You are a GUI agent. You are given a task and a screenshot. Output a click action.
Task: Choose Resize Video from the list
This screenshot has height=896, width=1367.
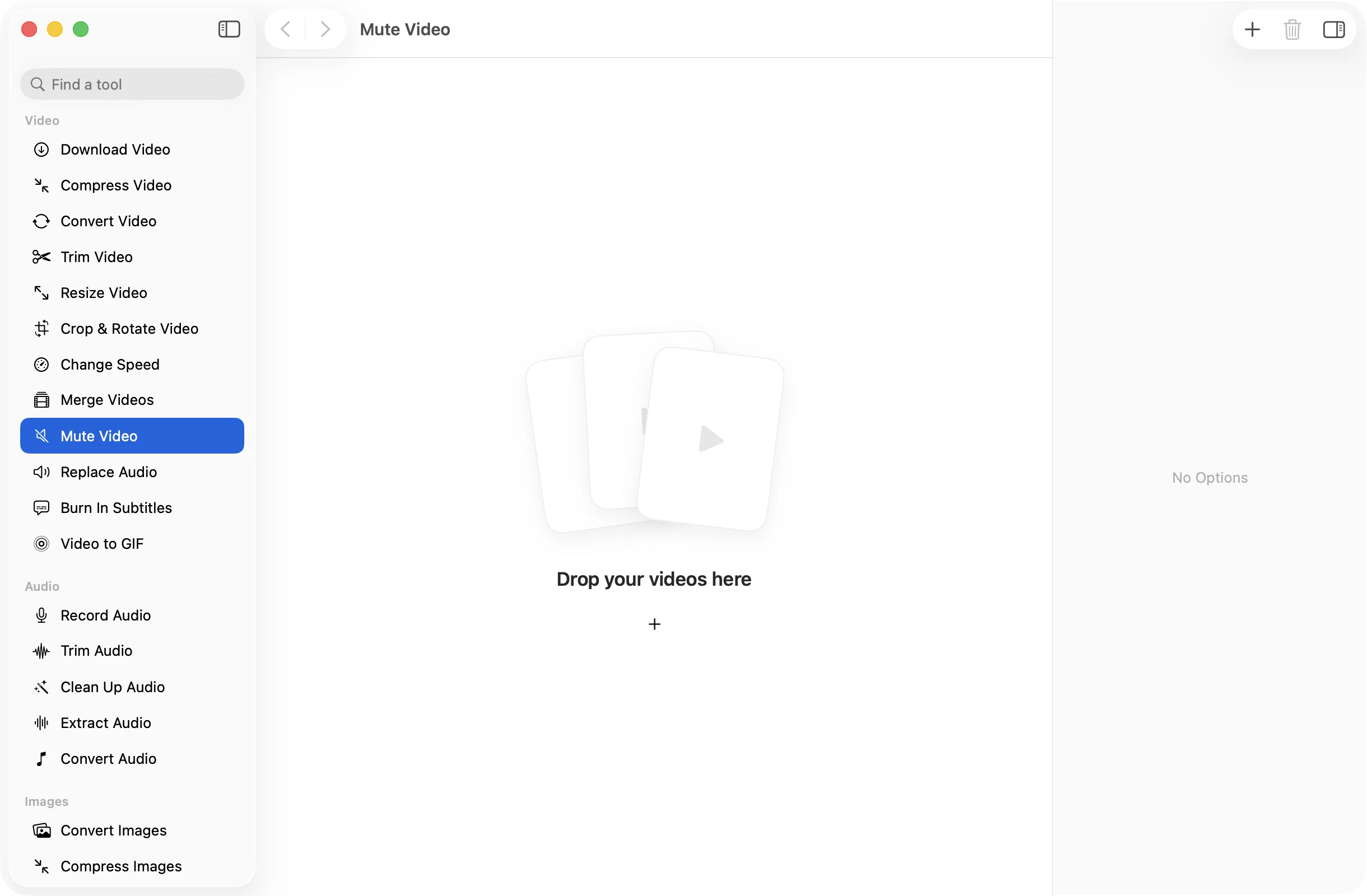tap(132, 293)
